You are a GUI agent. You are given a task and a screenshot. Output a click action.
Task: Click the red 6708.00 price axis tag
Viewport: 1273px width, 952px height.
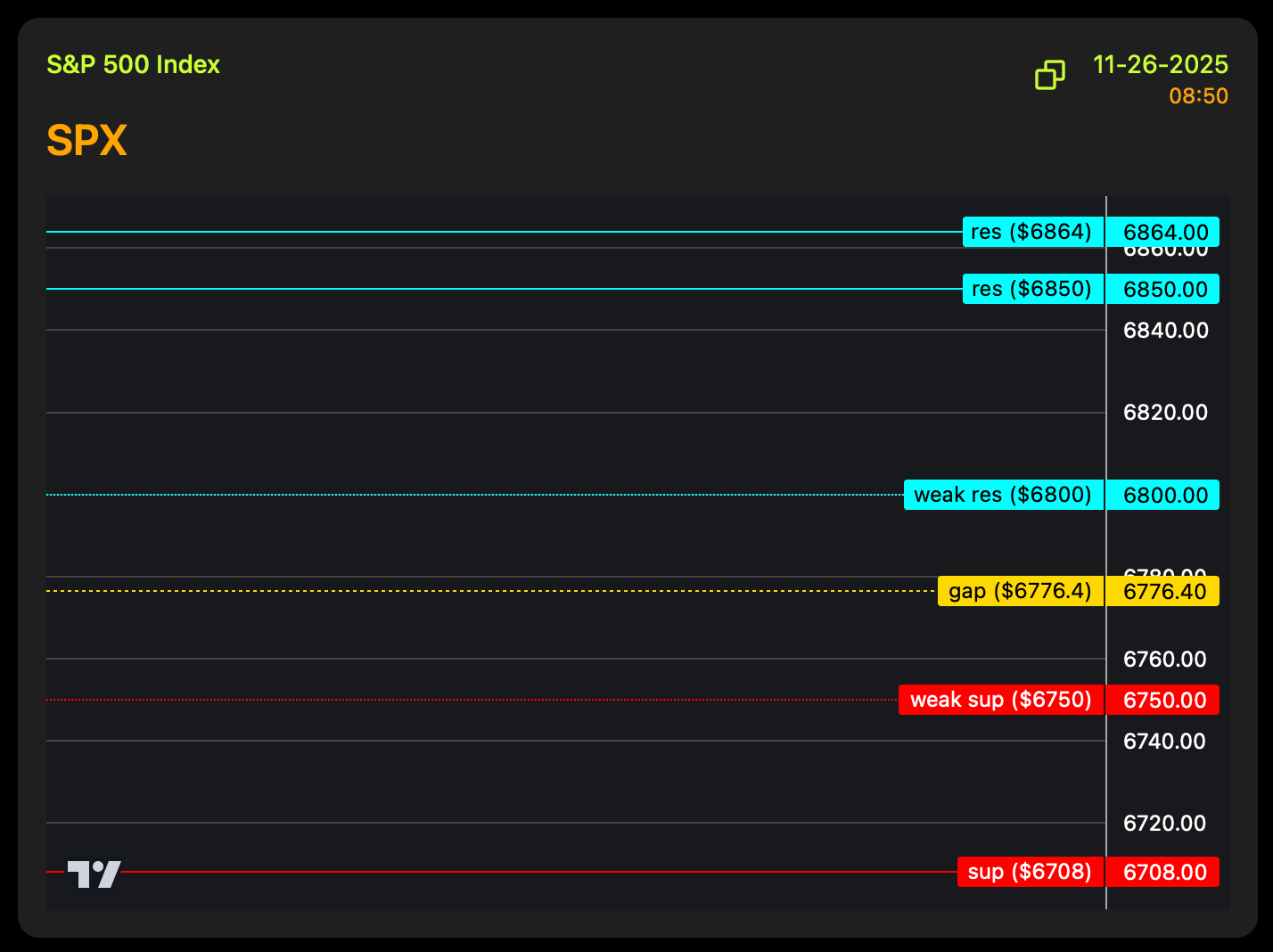point(1163,873)
